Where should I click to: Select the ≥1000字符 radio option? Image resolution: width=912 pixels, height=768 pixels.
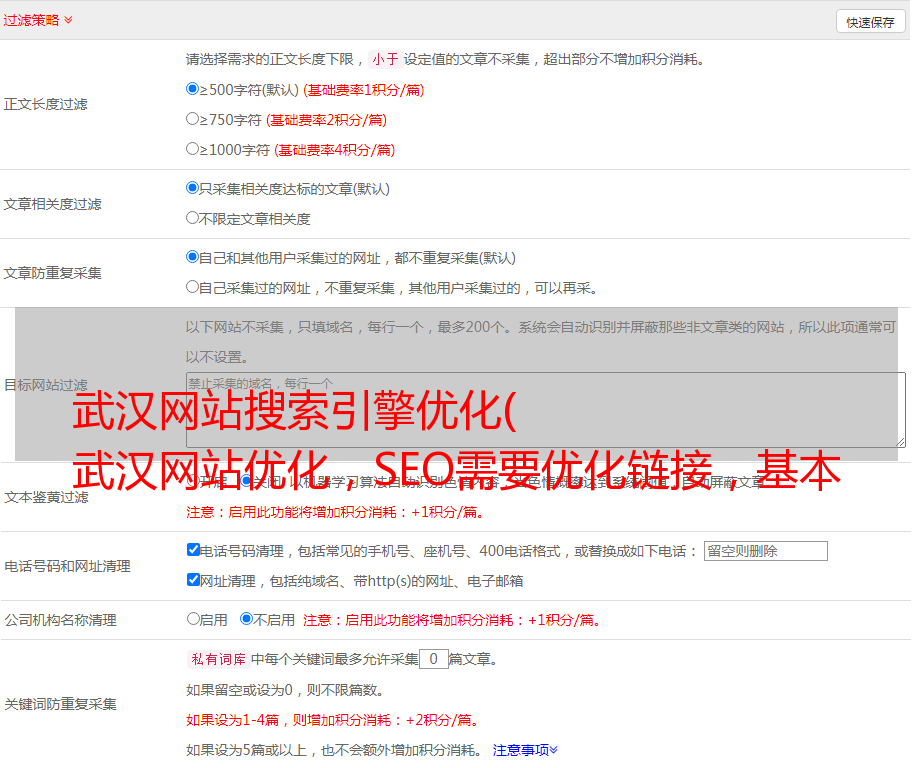click(x=192, y=148)
